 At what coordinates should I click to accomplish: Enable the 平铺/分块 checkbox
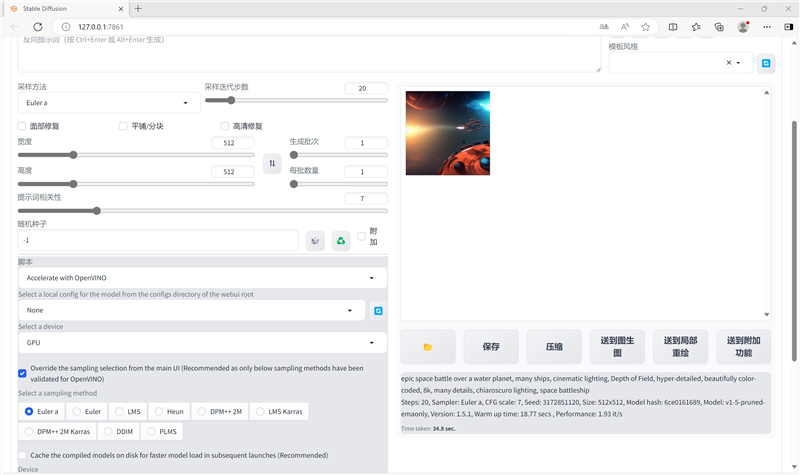(x=123, y=126)
